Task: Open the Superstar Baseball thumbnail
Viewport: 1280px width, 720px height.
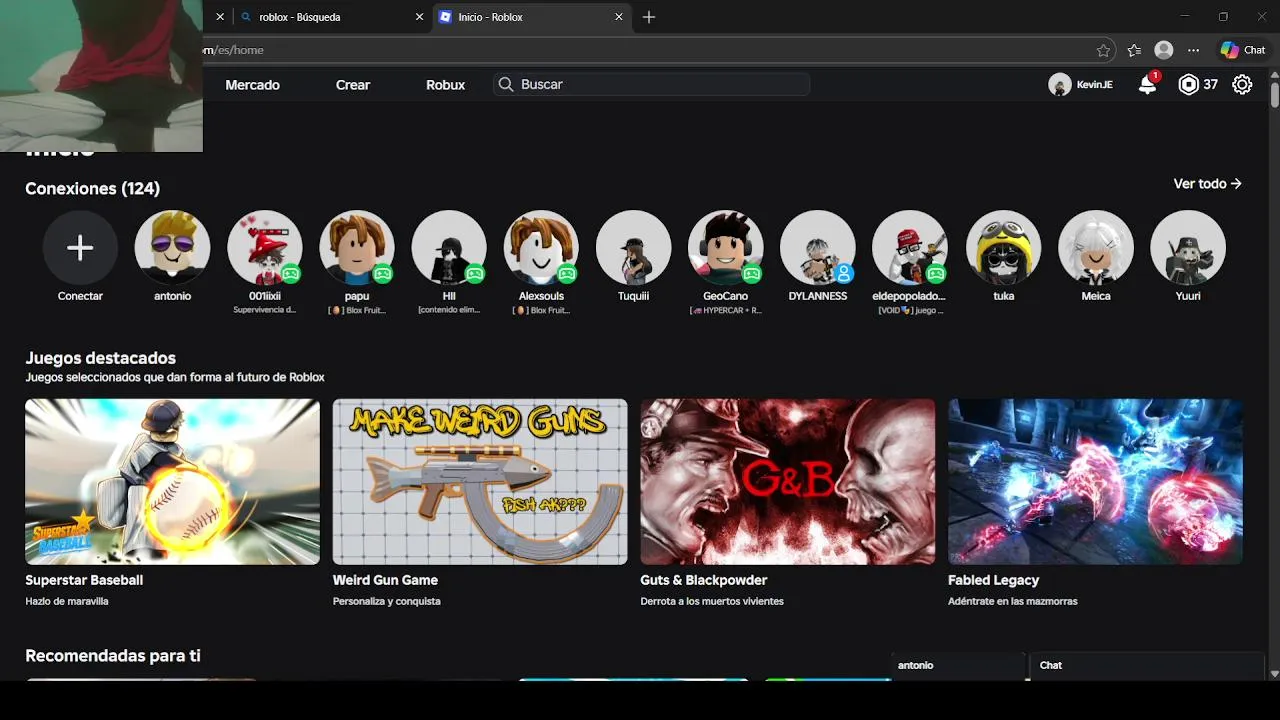Action: 172,482
